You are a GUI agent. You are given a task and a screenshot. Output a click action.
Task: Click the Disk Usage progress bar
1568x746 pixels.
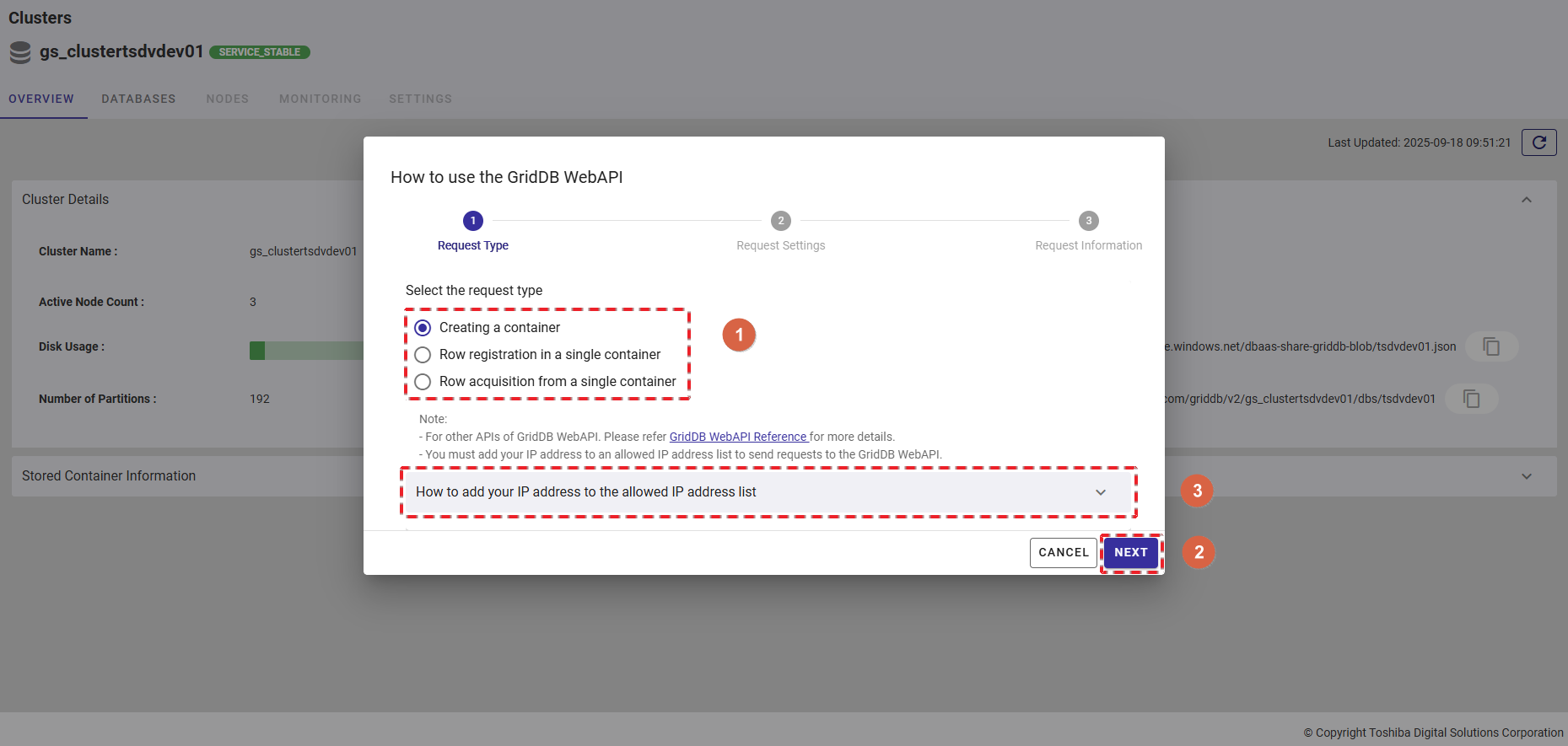click(x=305, y=351)
